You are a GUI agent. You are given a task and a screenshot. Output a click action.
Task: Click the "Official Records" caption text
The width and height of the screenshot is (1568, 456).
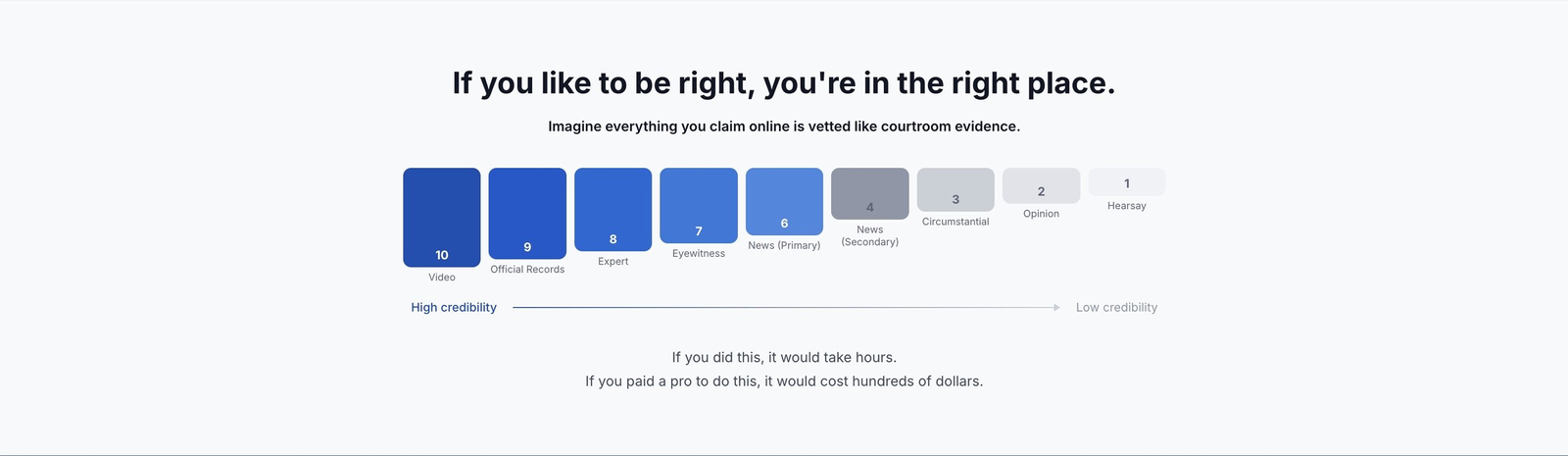click(x=527, y=270)
